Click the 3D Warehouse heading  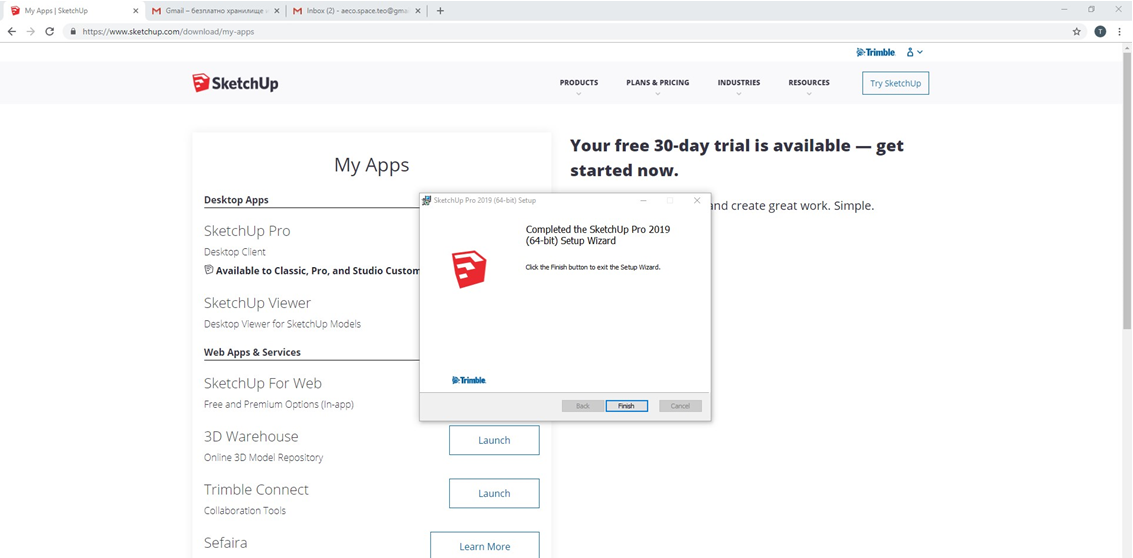pos(251,437)
